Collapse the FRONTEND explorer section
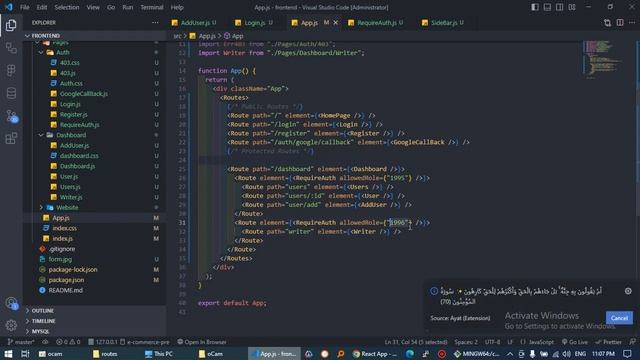The height and width of the screenshot is (360, 640). (x=95, y=36)
